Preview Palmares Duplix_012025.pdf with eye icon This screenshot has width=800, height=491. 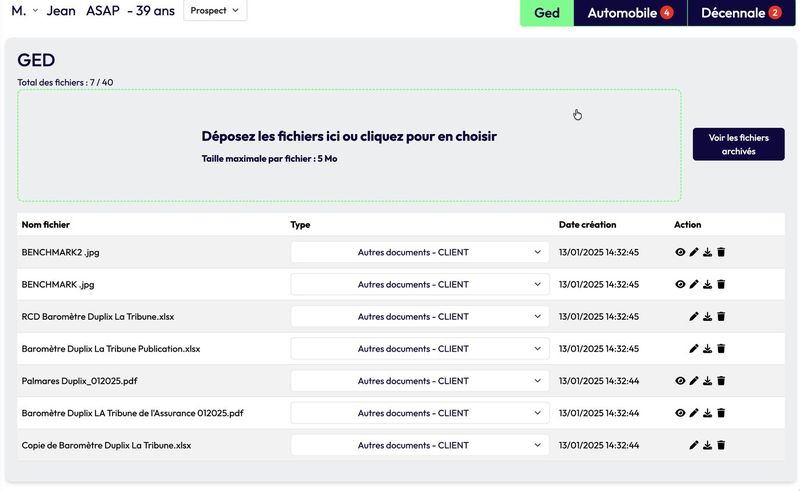680,381
